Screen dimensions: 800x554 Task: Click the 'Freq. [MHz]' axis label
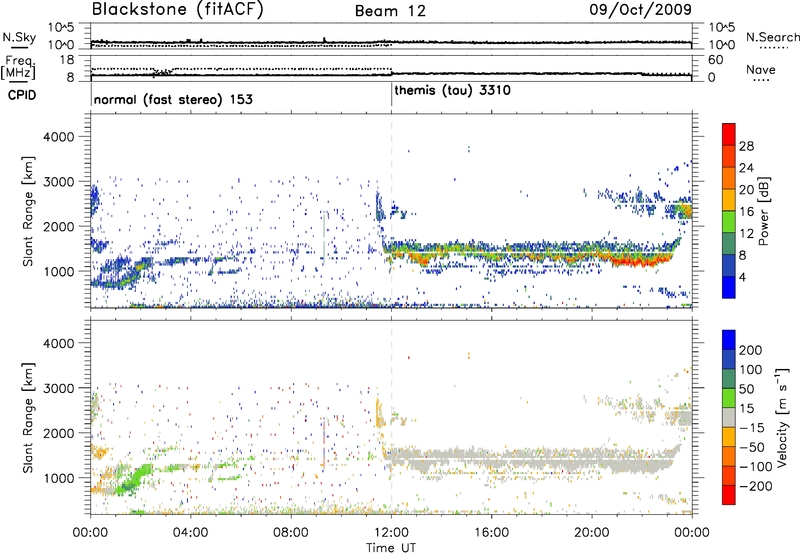[x=18, y=67]
